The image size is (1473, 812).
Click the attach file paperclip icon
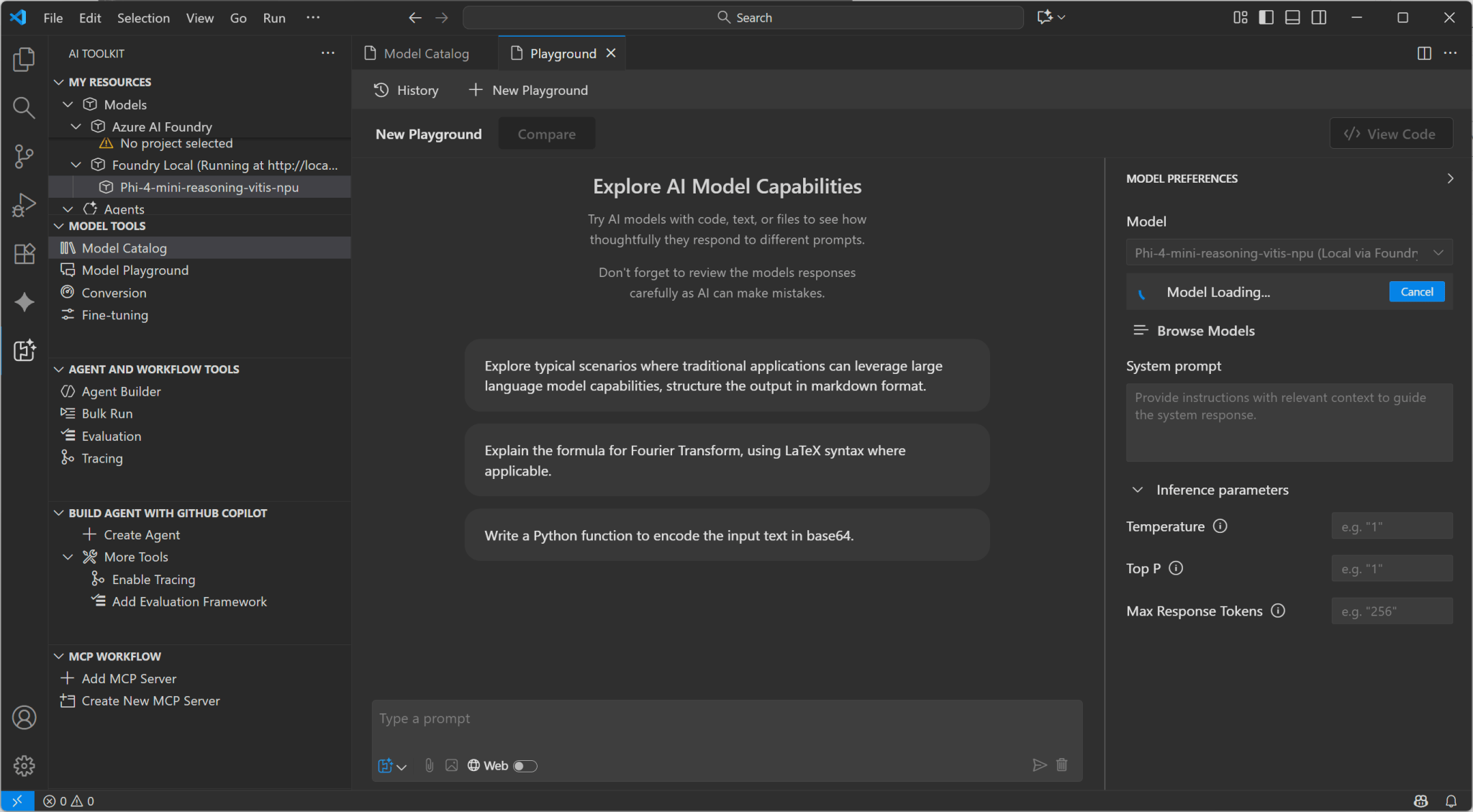pos(429,765)
